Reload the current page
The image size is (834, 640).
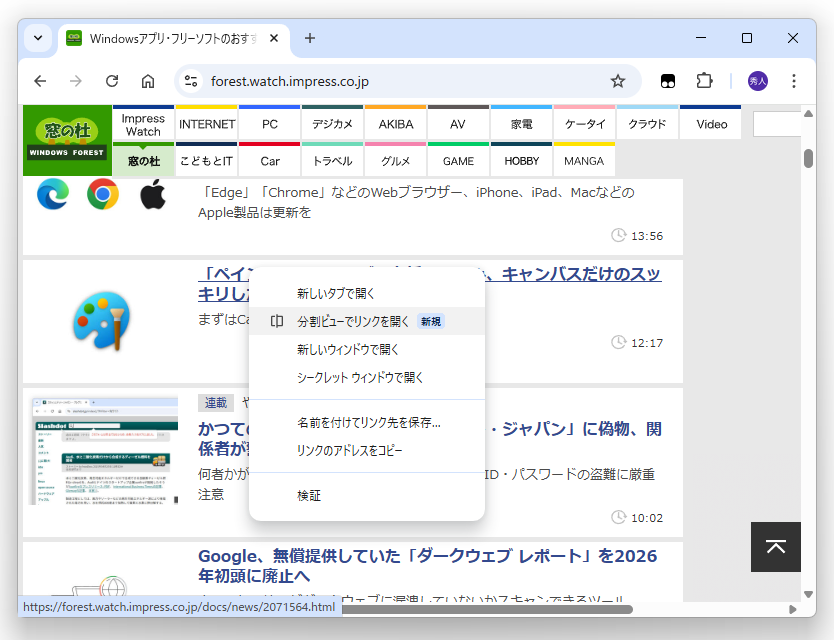pyautogui.click(x=112, y=81)
